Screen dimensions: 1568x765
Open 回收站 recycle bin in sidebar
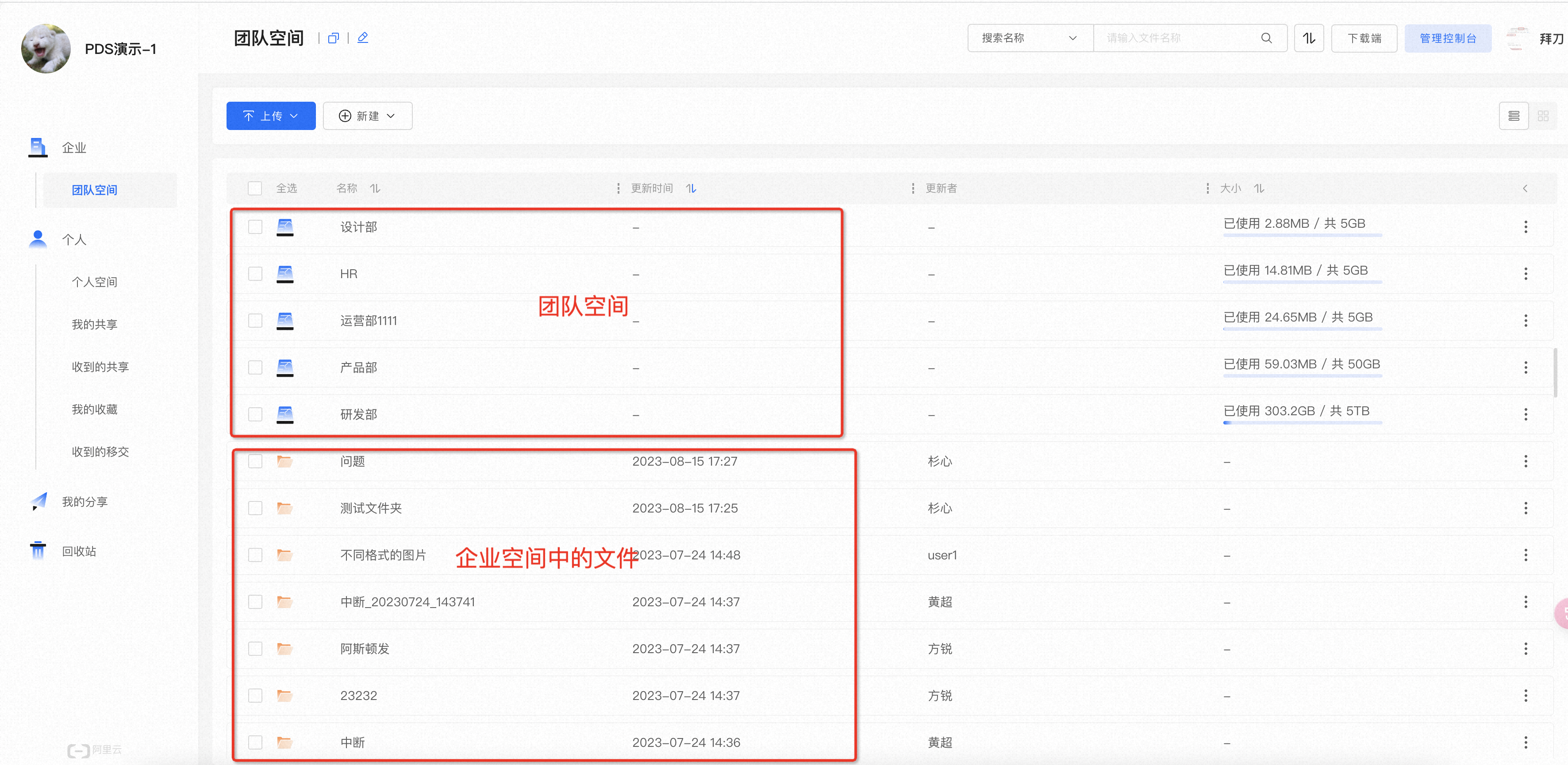pyautogui.click(x=79, y=551)
